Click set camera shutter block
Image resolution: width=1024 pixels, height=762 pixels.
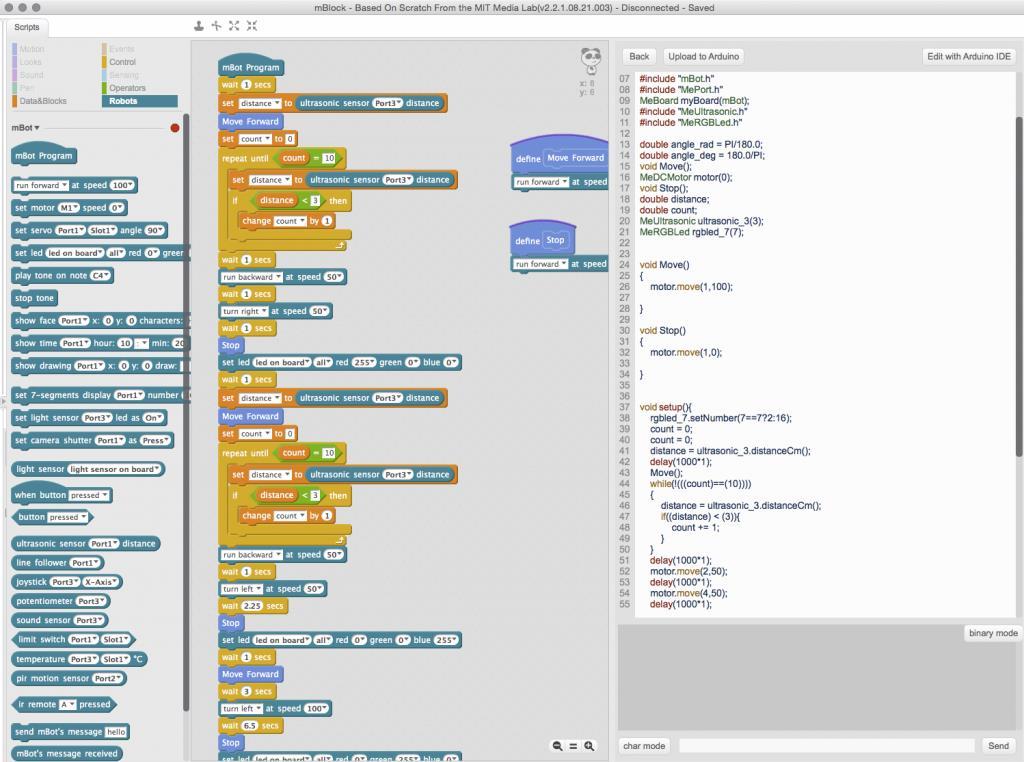pyautogui.click(x=93, y=441)
